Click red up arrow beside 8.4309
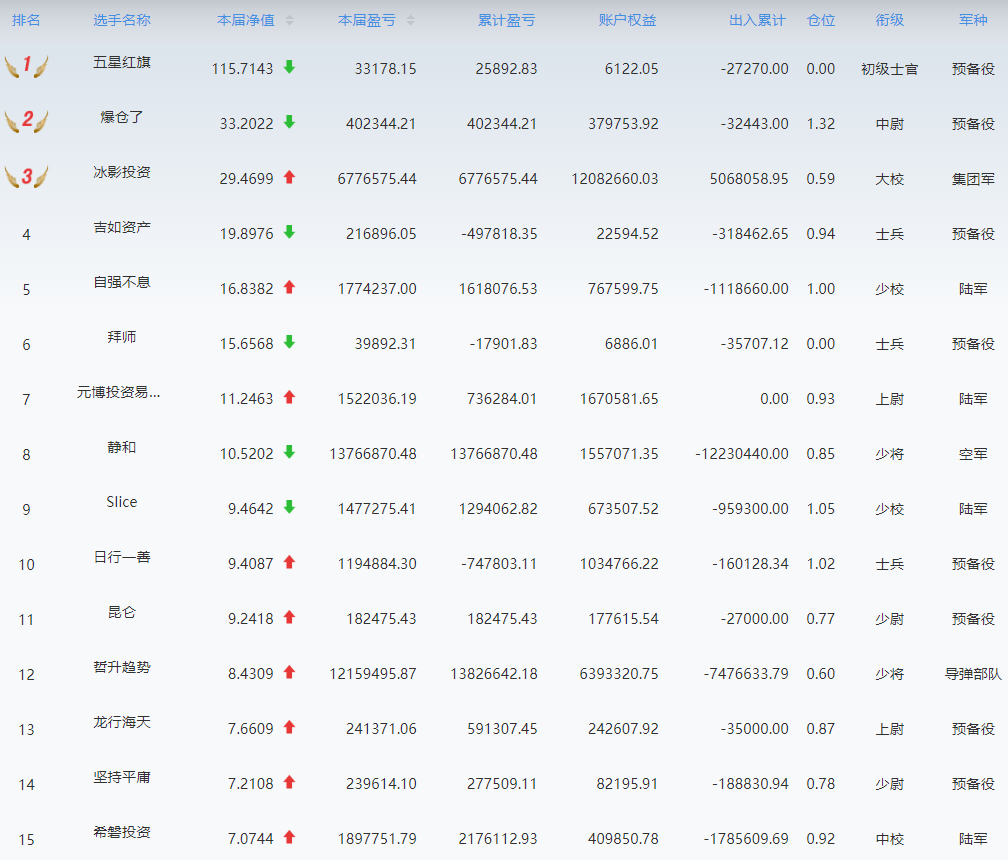 (x=289, y=672)
